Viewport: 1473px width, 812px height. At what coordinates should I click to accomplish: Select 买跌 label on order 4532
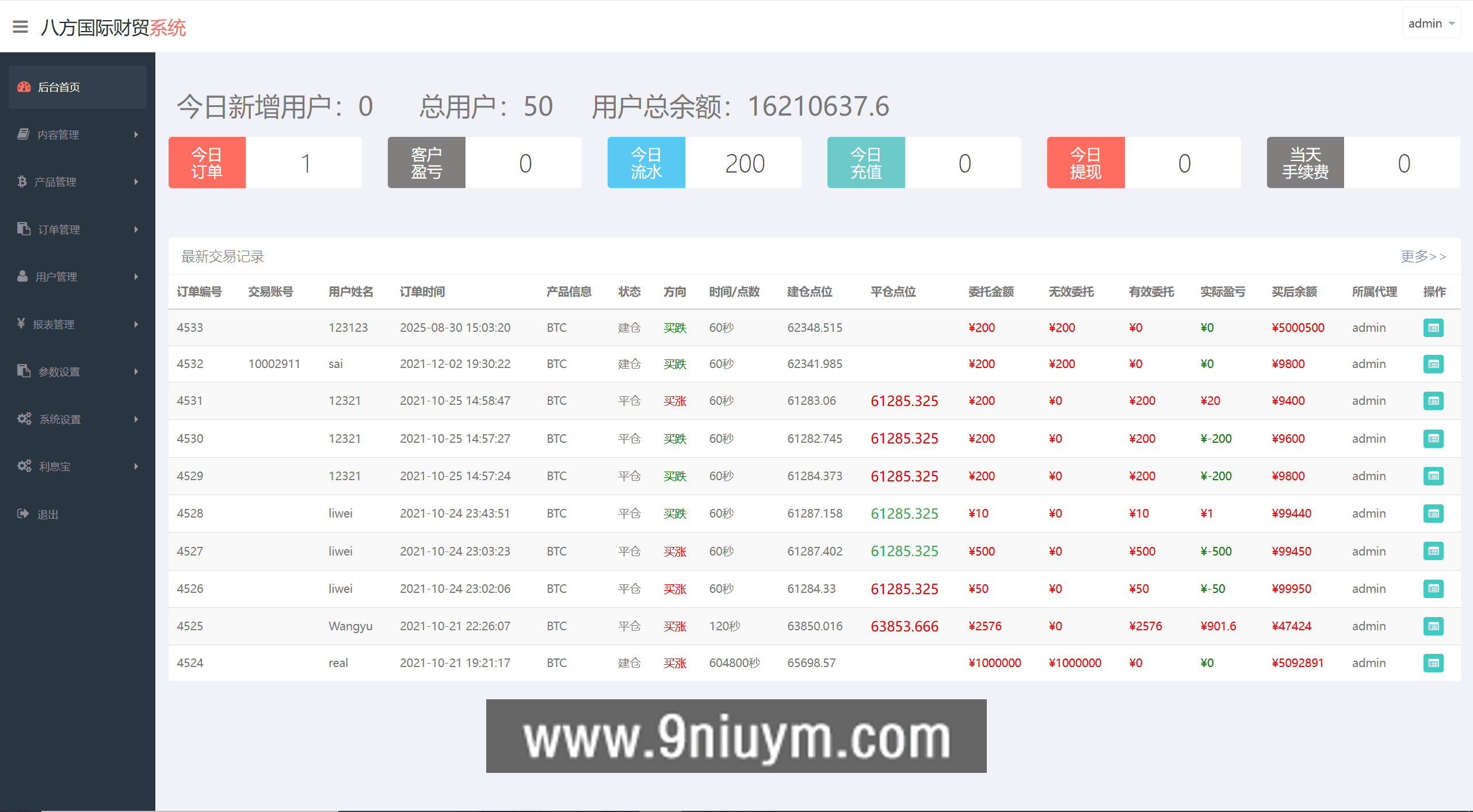(675, 363)
